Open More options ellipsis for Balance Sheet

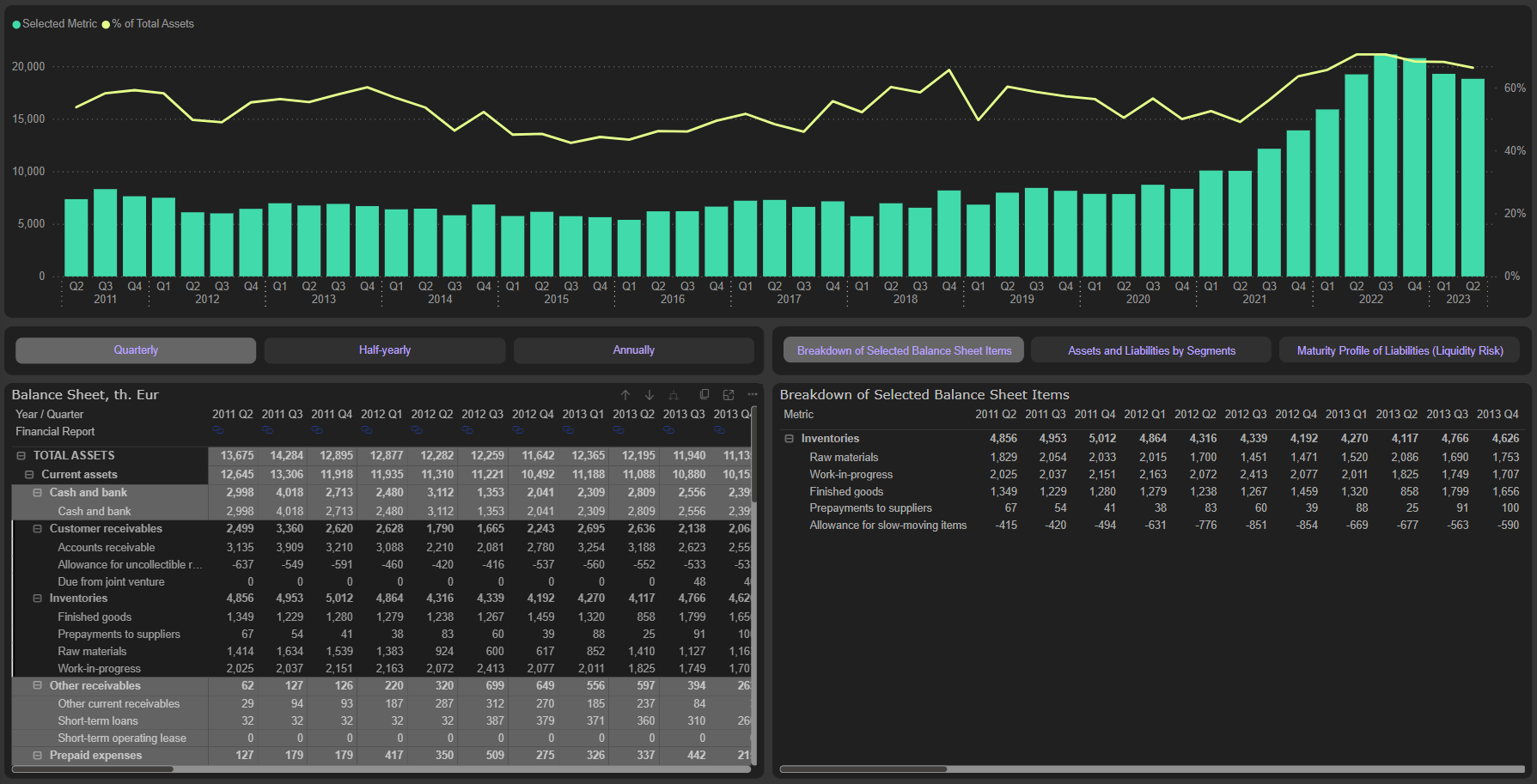(x=753, y=395)
